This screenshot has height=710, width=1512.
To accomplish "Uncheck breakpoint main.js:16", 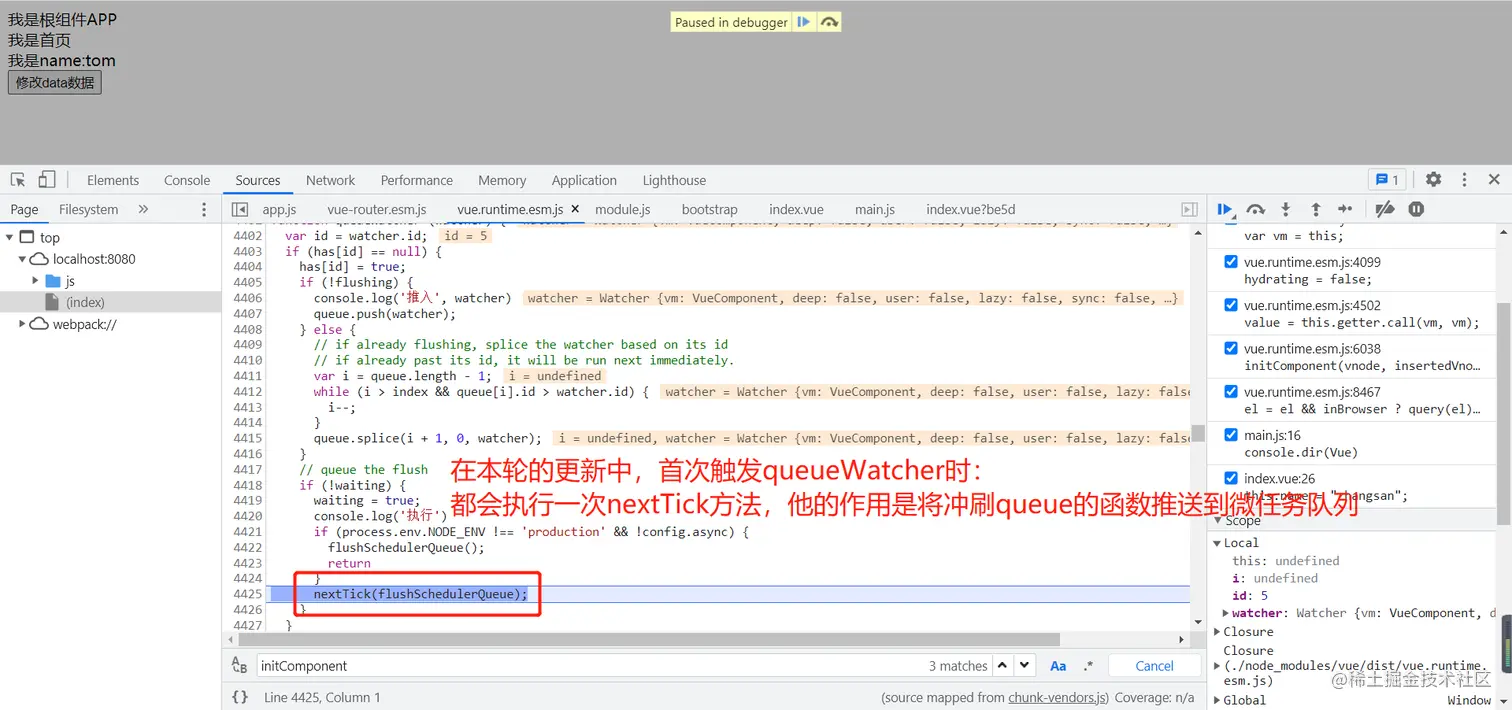I will pyautogui.click(x=1231, y=434).
